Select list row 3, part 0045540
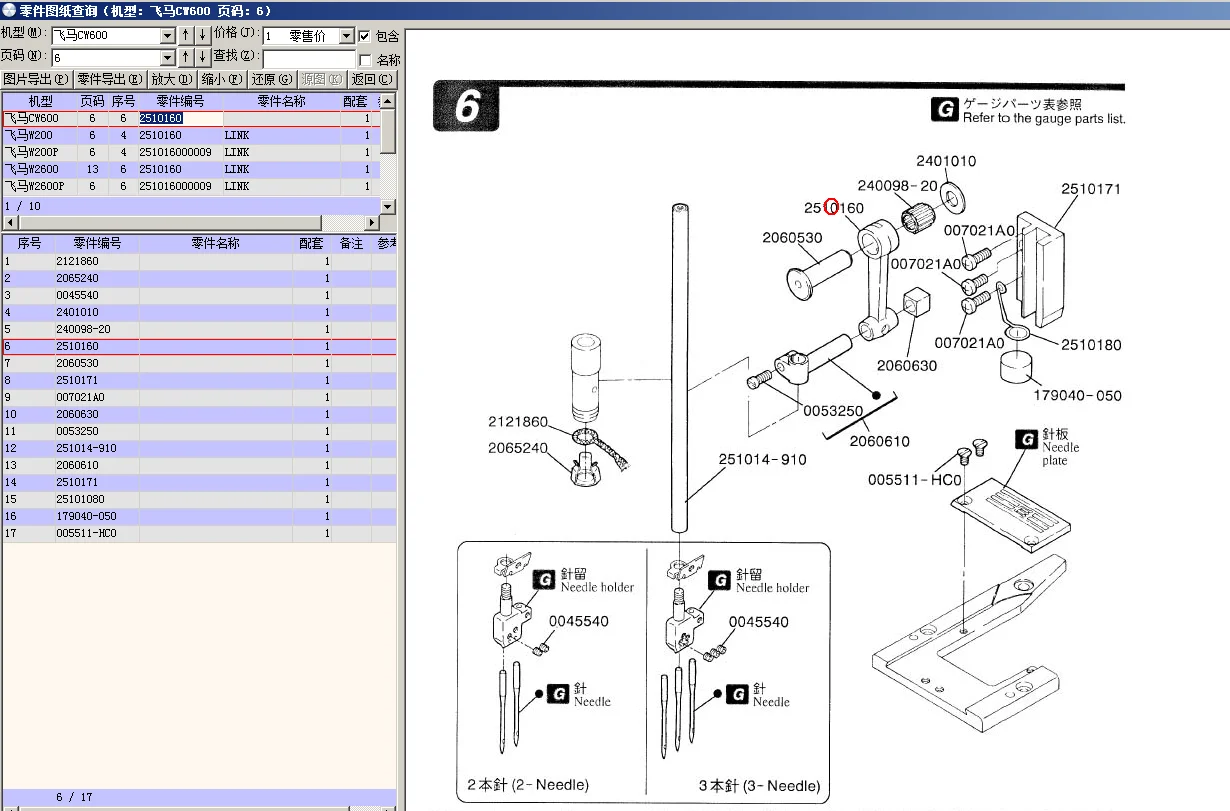 [199, 295]
